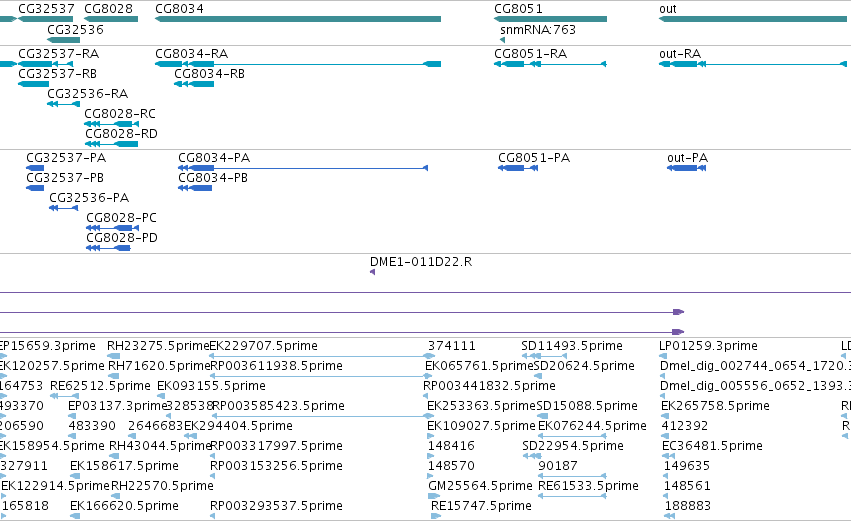Click EST EC36481.5prime

point(712,446)
